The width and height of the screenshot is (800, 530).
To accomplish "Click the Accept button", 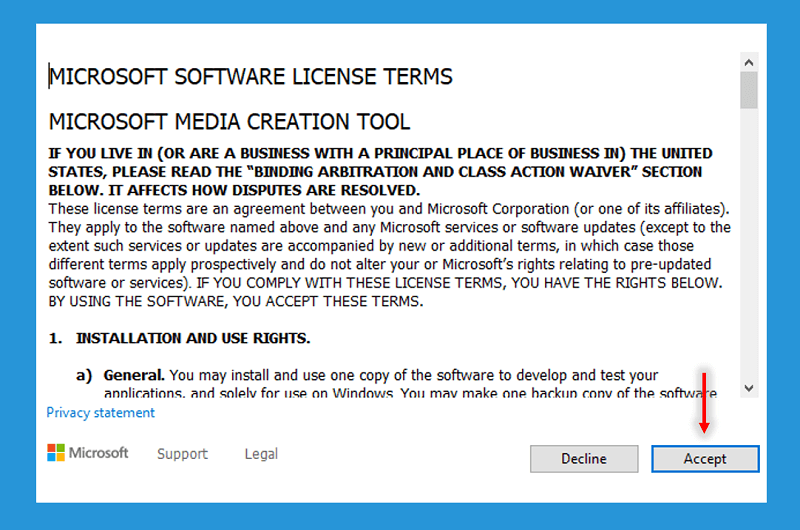I will (705, 459).
